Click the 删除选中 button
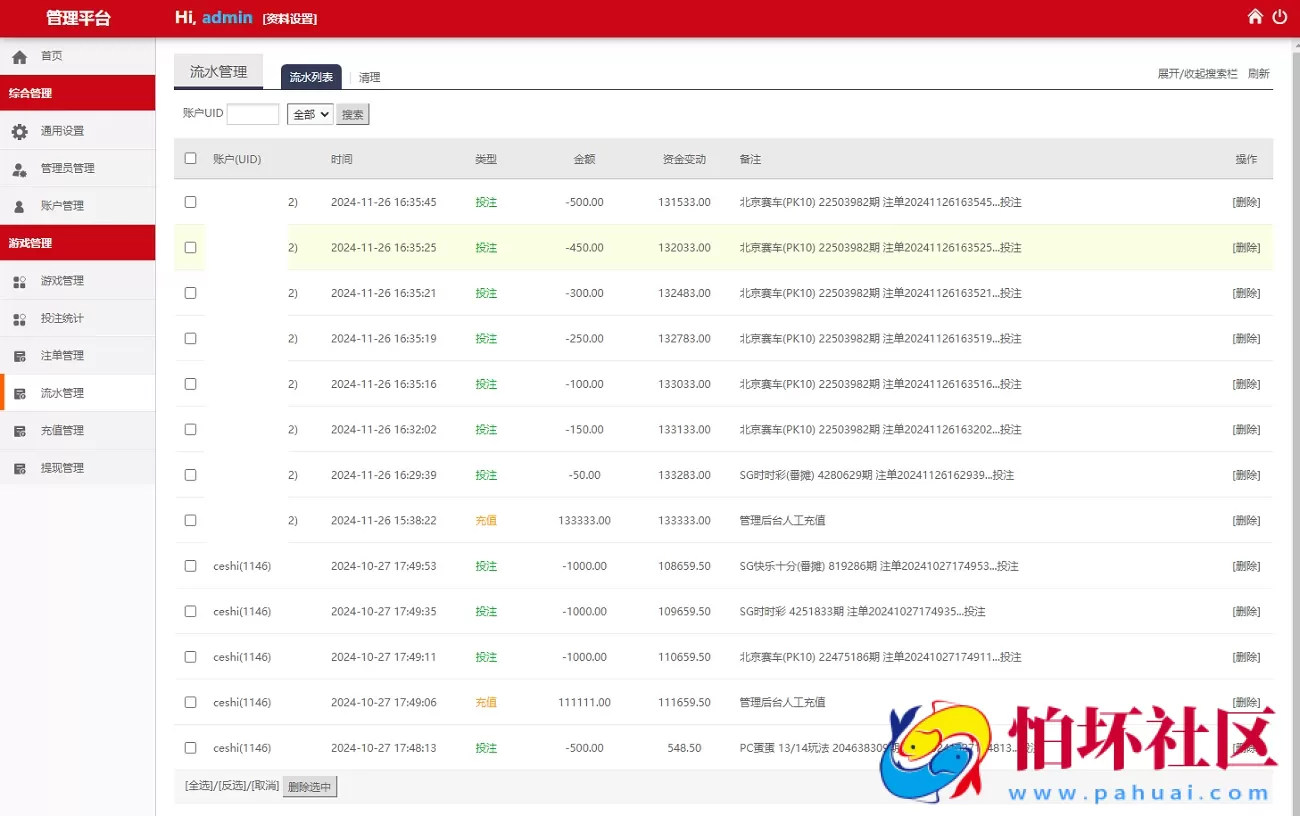The image size is (1300, 816). (x=310, y=787)
